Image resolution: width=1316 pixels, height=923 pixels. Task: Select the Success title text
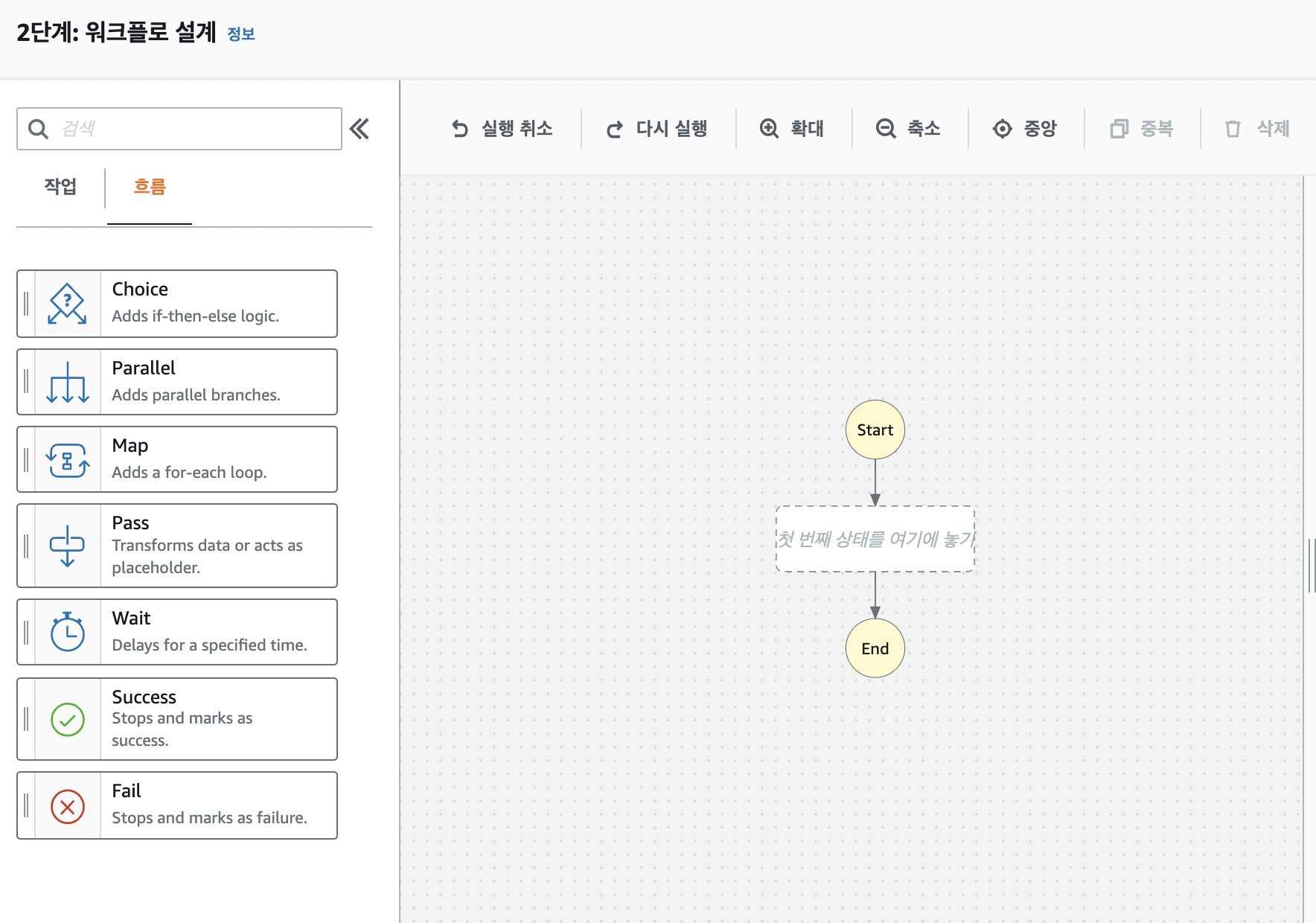[144, 697]
